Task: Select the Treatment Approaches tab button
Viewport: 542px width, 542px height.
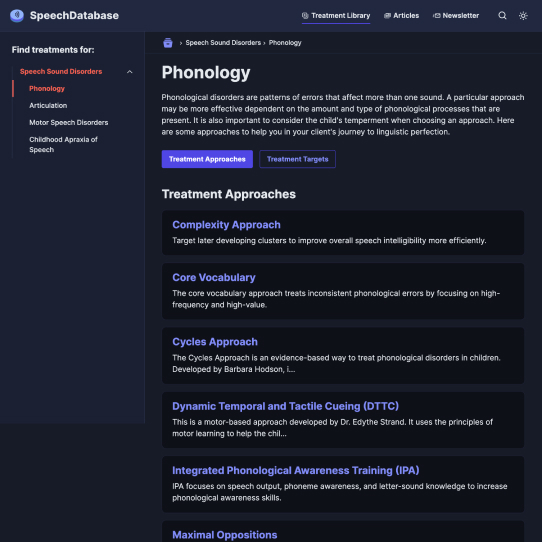Action: (x=207, y=159)
